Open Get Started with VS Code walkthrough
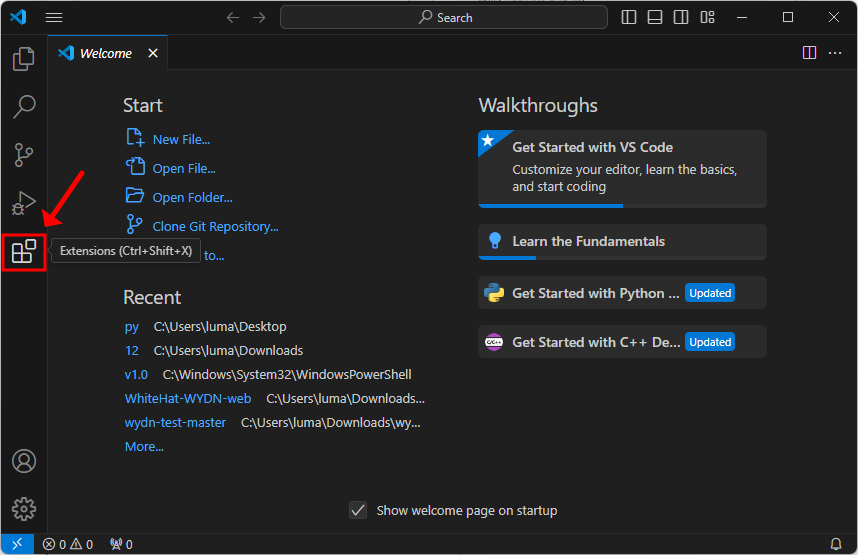Viewport: 858px width, 555px height. tap(622, 169)
